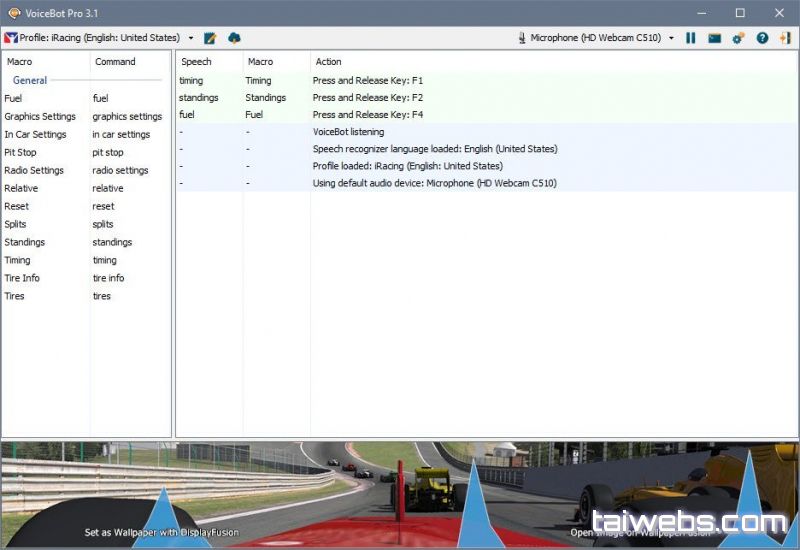
Task: Select the Tire Info macro row
Action: click(x=22, y=278)
